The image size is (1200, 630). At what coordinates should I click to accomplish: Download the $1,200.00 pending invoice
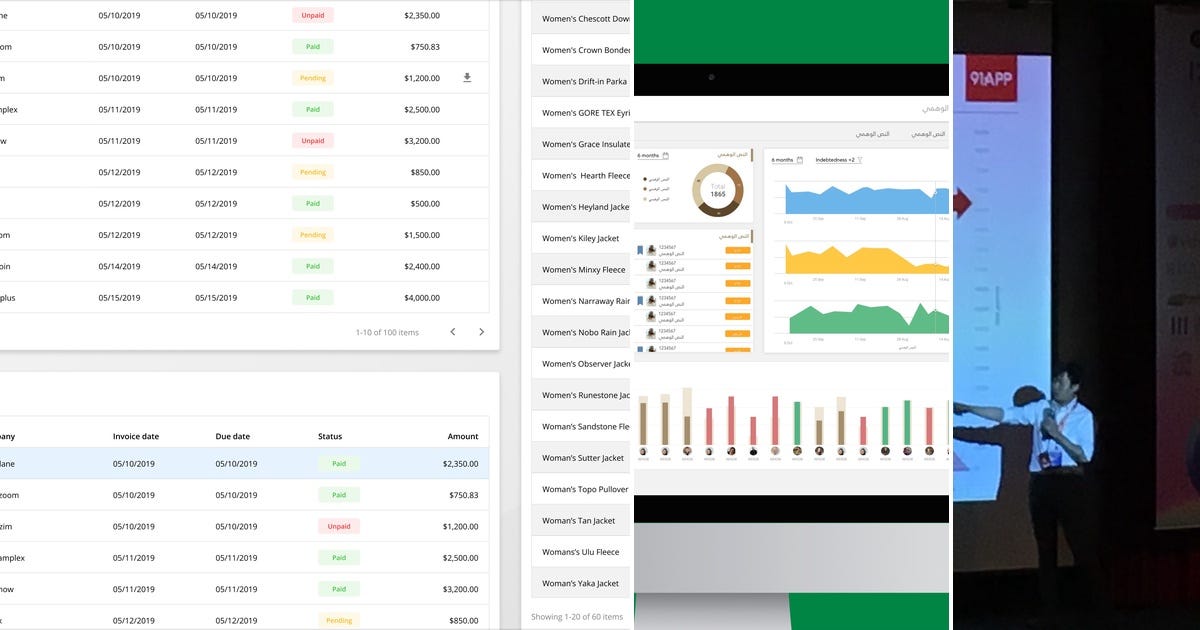467,77
